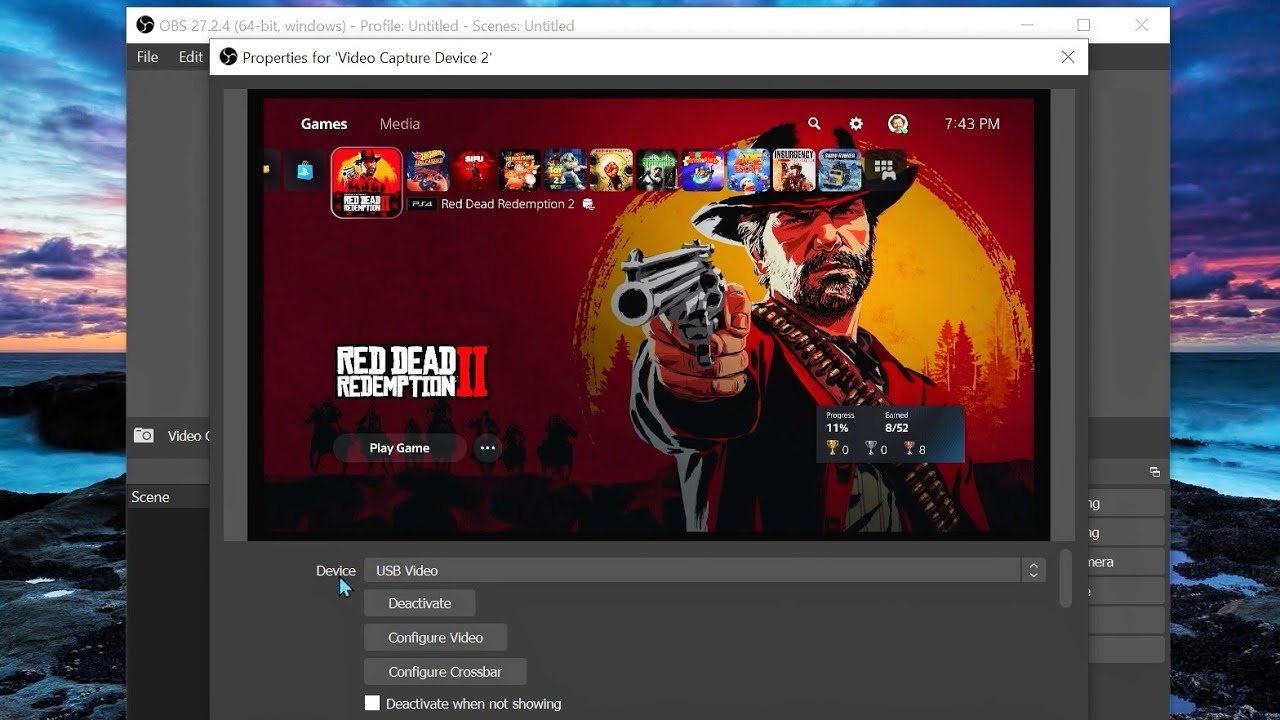This screenshot has width=1280, height=720.
Task: Click the PS4 badge beside the game title
Action: (x=422, y=204)
